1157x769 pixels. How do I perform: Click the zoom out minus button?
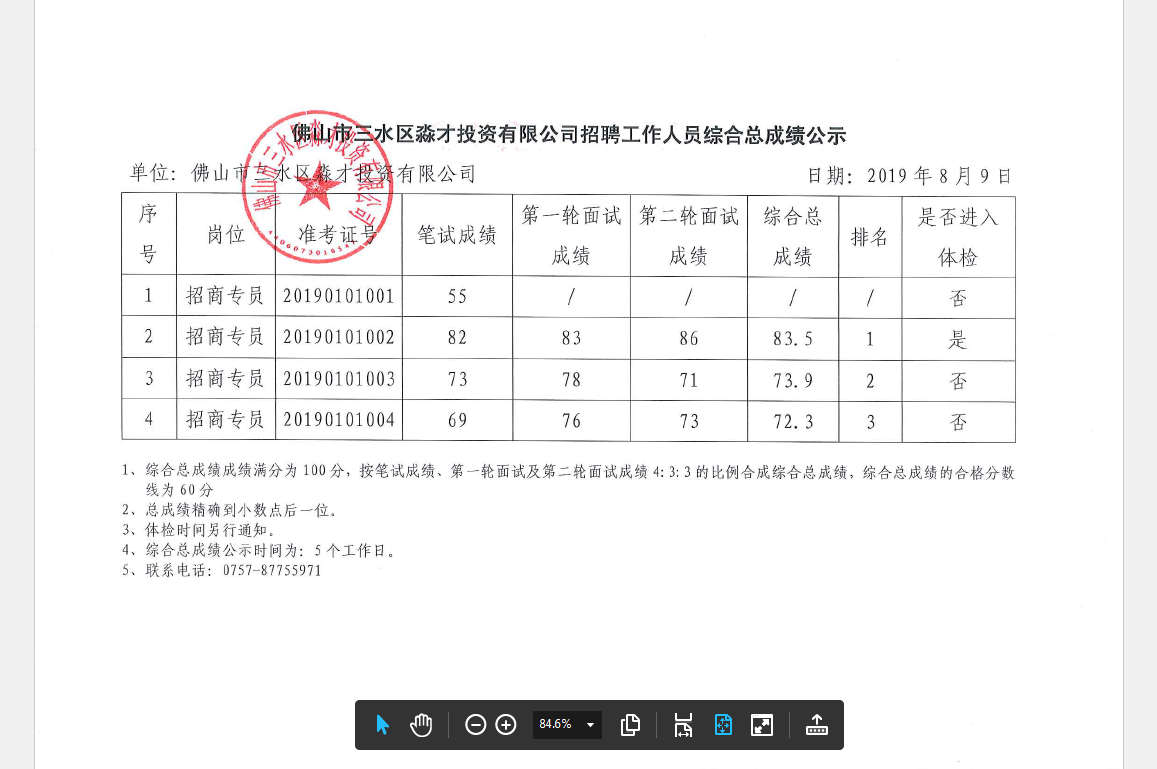[476, 725]
